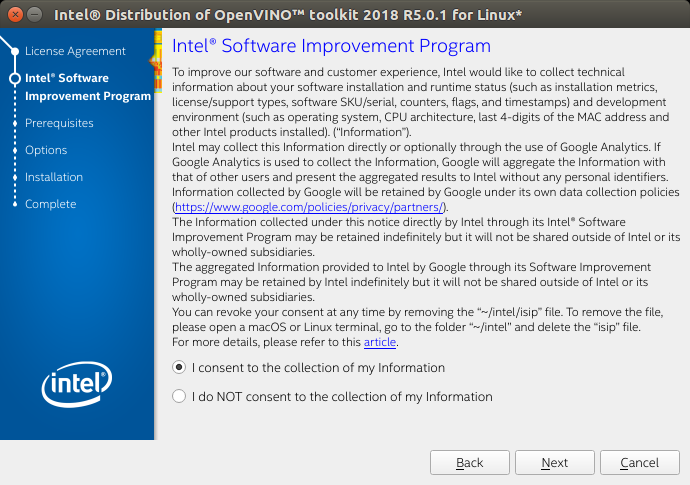Jump to Installation step in sidebar
Screen dimensions: 690x485
(x=54, y=177)
